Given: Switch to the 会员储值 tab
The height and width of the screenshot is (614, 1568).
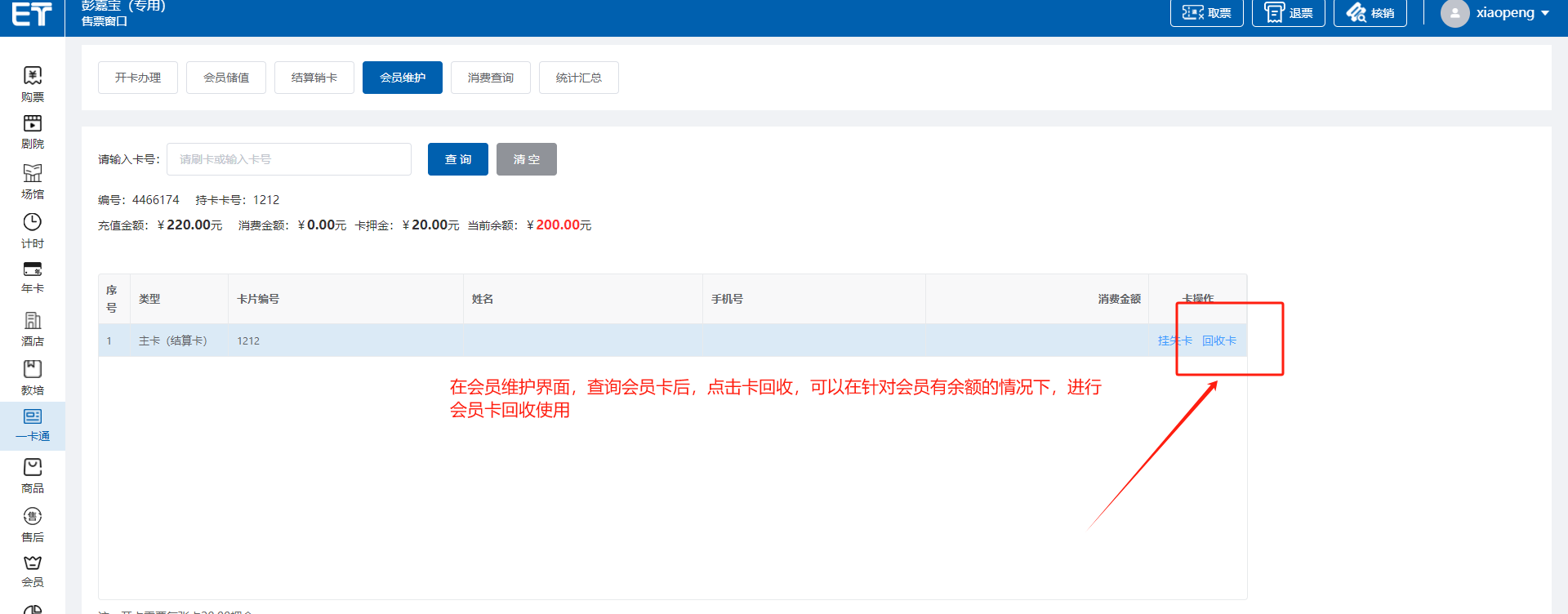Looking at the screenshot, I should 226,78.
